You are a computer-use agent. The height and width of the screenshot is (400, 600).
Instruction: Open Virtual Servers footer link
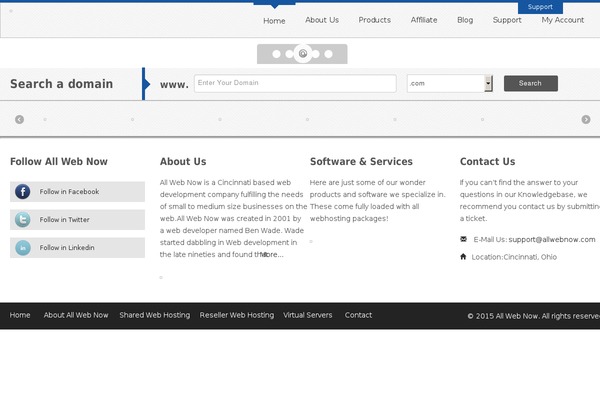pyautogui.click(x=308, y=315)
